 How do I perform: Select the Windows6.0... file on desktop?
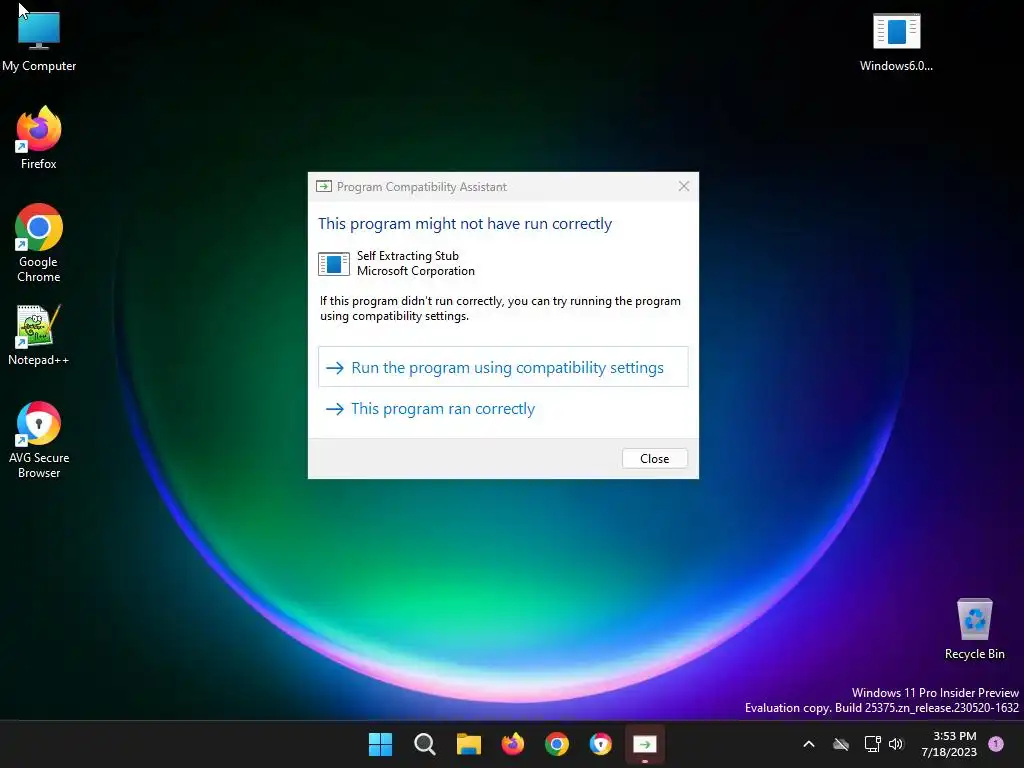click(x=896, y=42)
